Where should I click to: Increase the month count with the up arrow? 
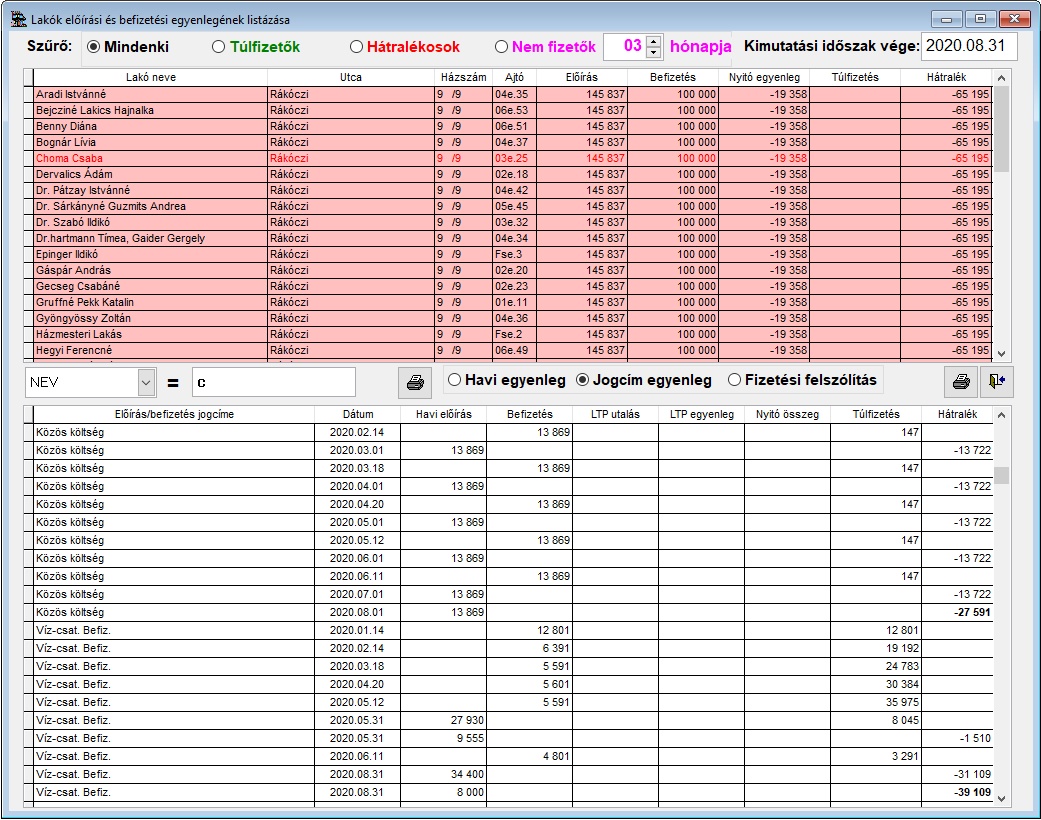coord(654,41)
